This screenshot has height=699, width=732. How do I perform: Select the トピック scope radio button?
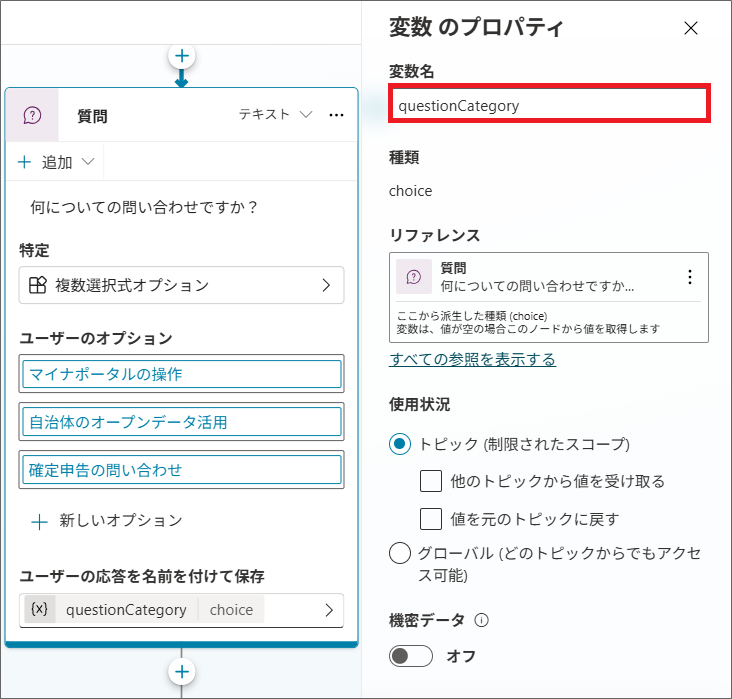400,444
